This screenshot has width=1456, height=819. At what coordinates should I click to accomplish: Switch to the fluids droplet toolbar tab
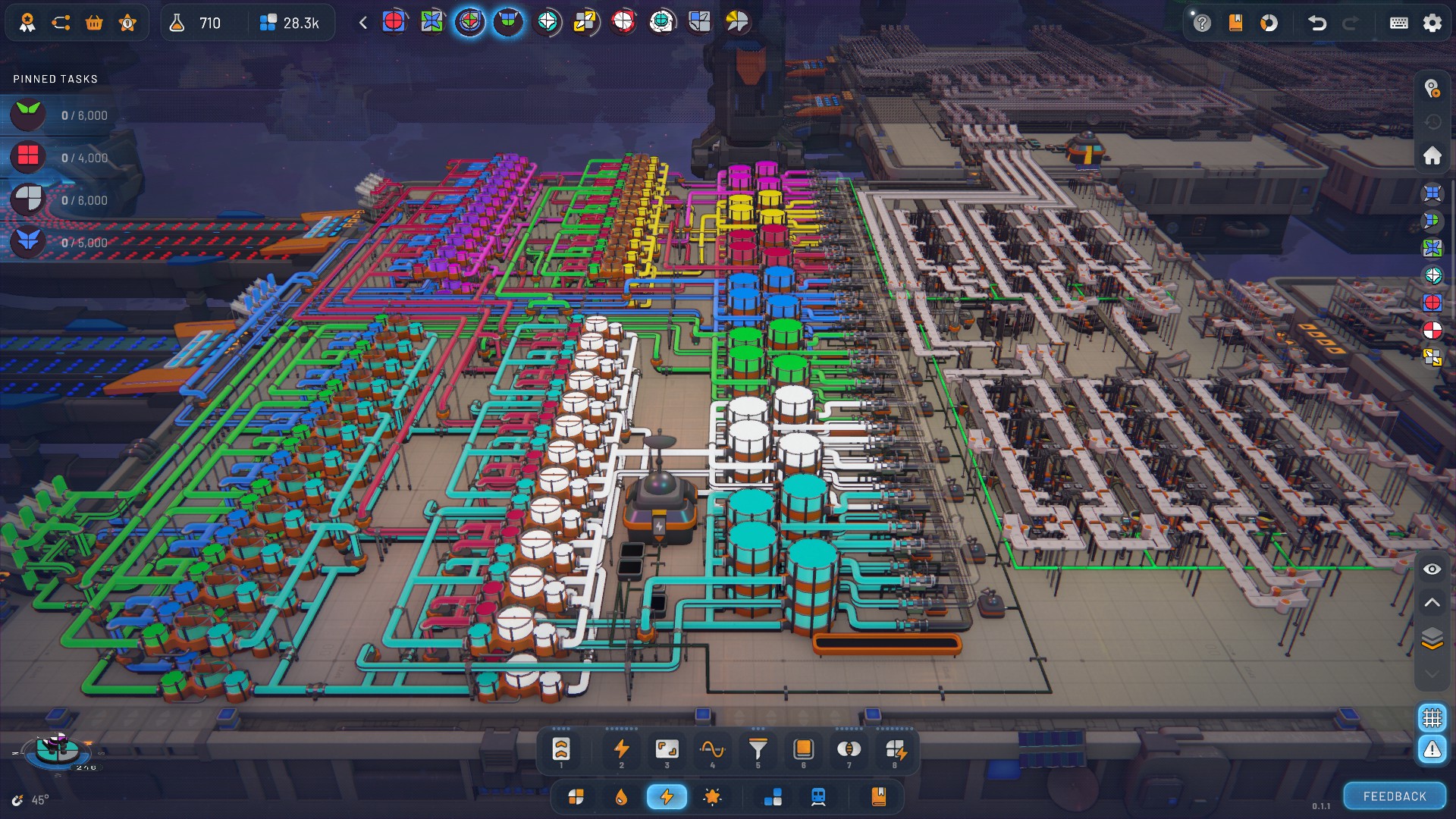click(x=621, y=797)
